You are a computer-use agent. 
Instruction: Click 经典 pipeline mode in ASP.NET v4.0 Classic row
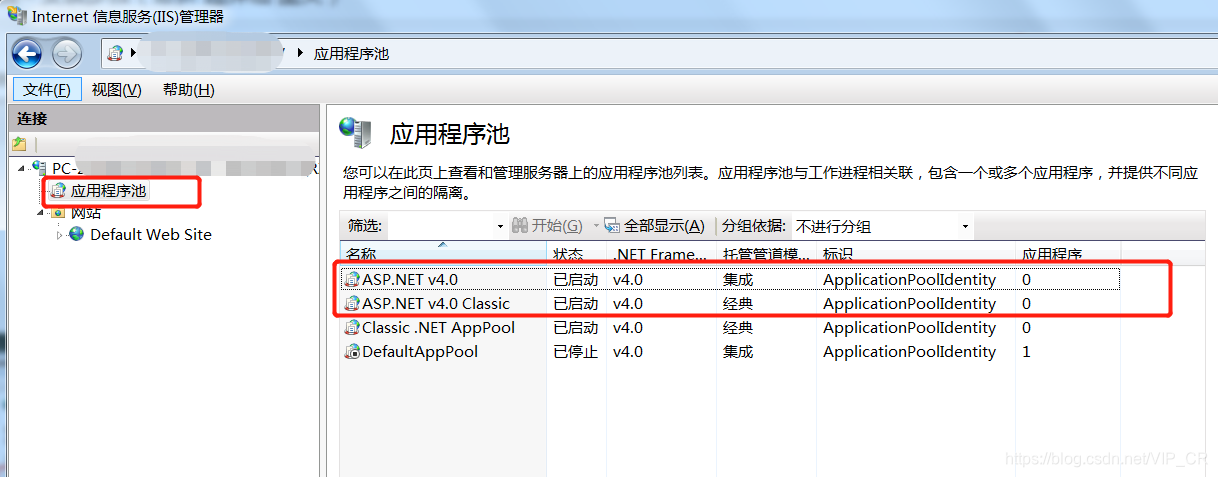(x=738, y=303)
